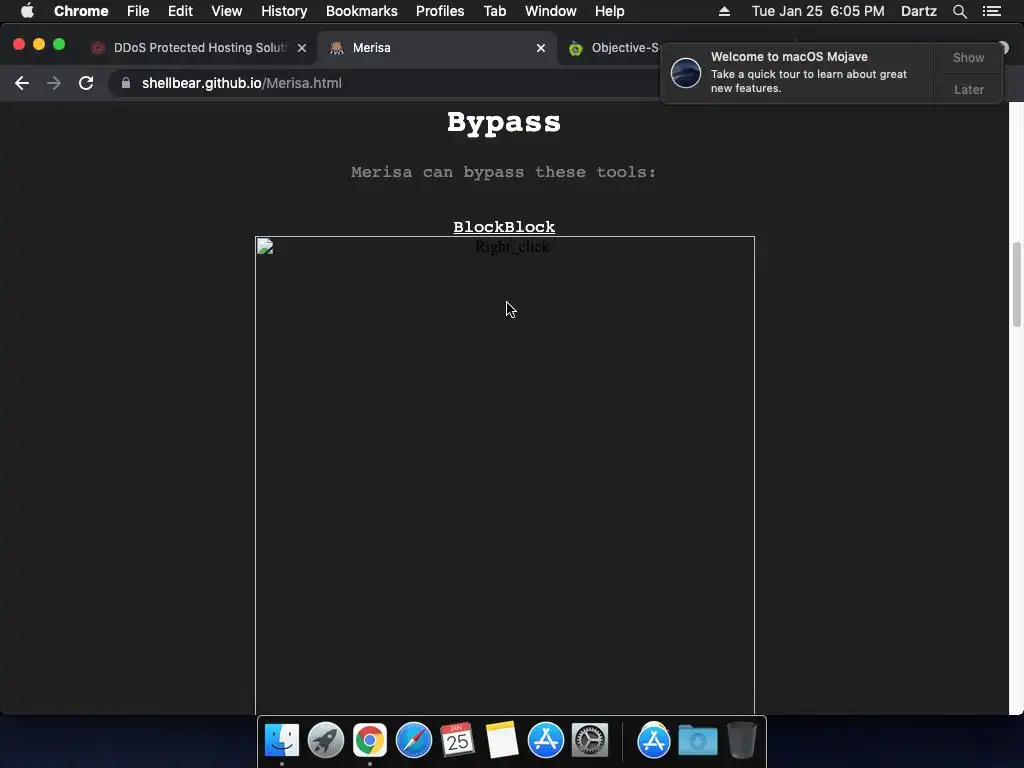Open the File menu
The width and height of the screenshot is (1024, 768).
point(138,11)
